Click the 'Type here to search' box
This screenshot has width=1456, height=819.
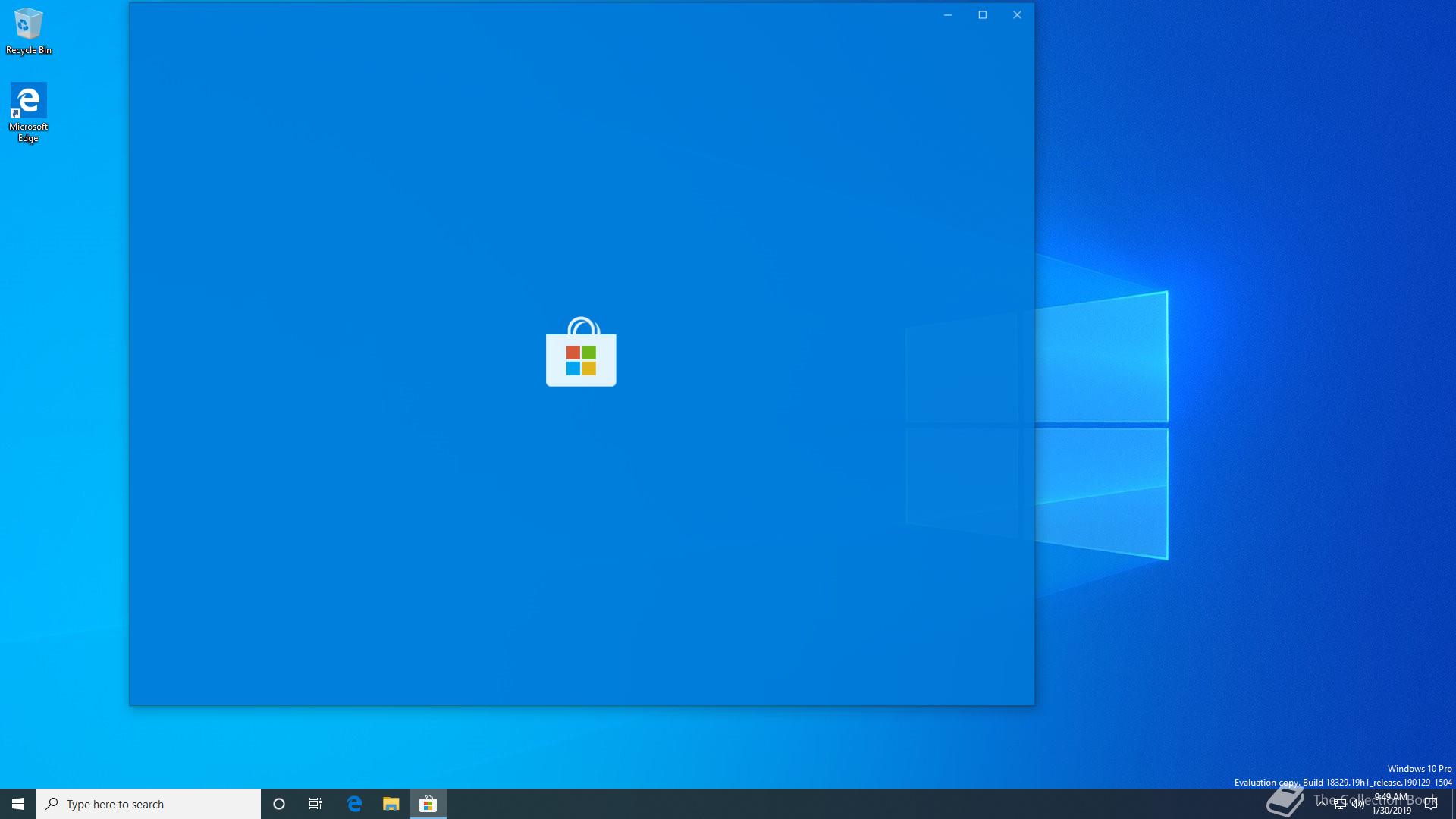pos(149,804)
